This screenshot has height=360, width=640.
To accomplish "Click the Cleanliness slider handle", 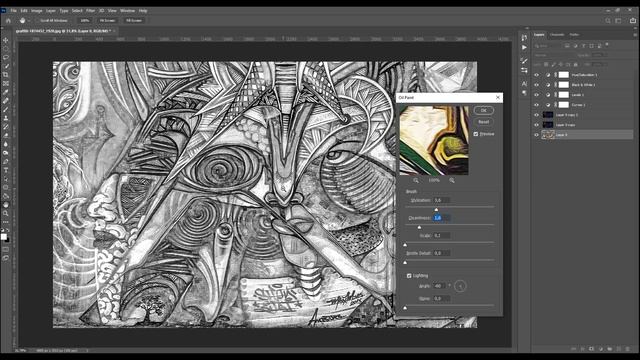I will (x=419, y=227).
